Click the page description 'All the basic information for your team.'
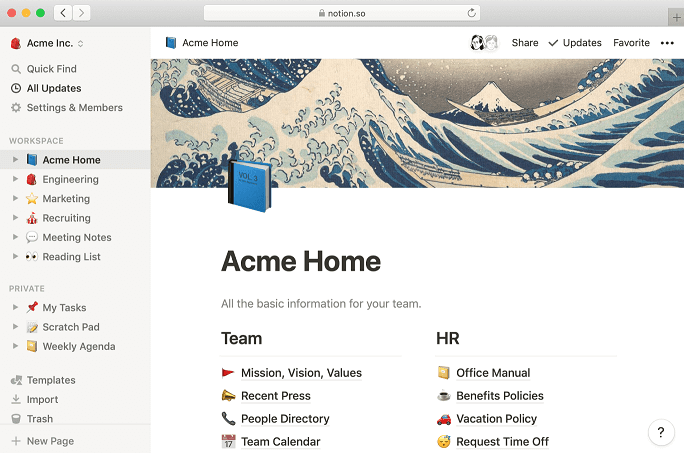 321,304
